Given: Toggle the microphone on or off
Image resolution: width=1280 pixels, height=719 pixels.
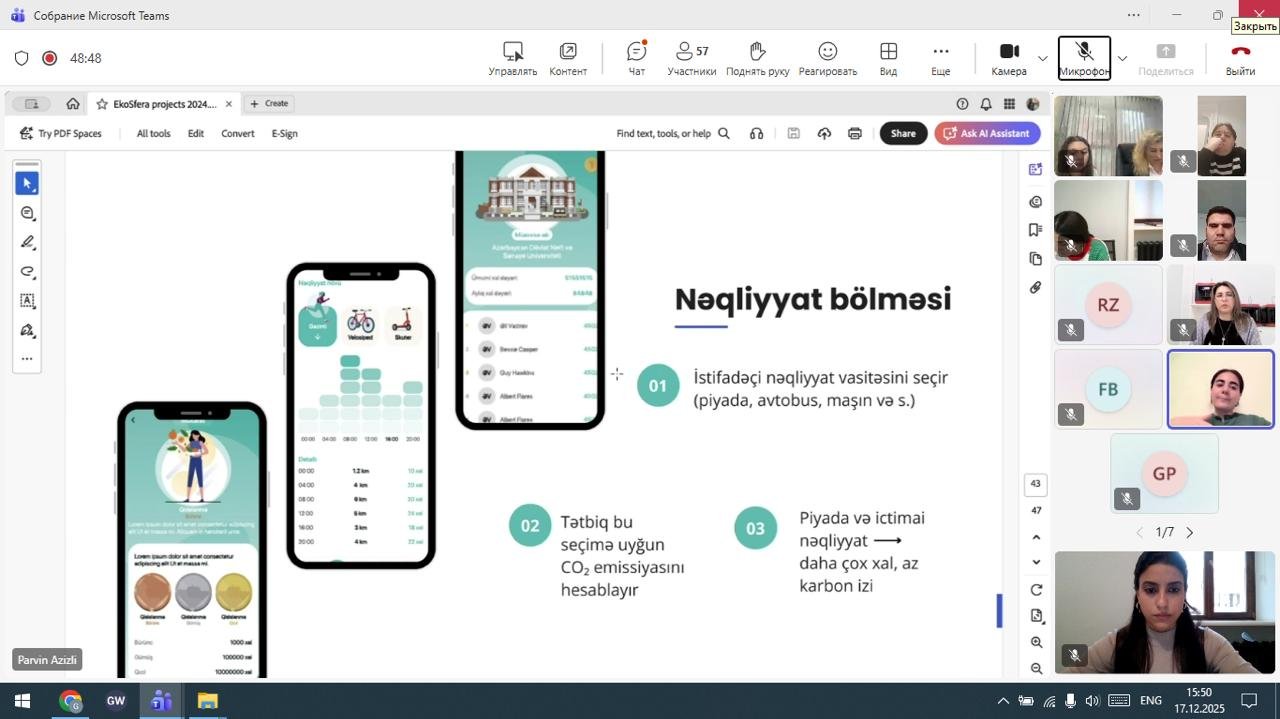Looking at the screenshot, I should point(1084,58).
